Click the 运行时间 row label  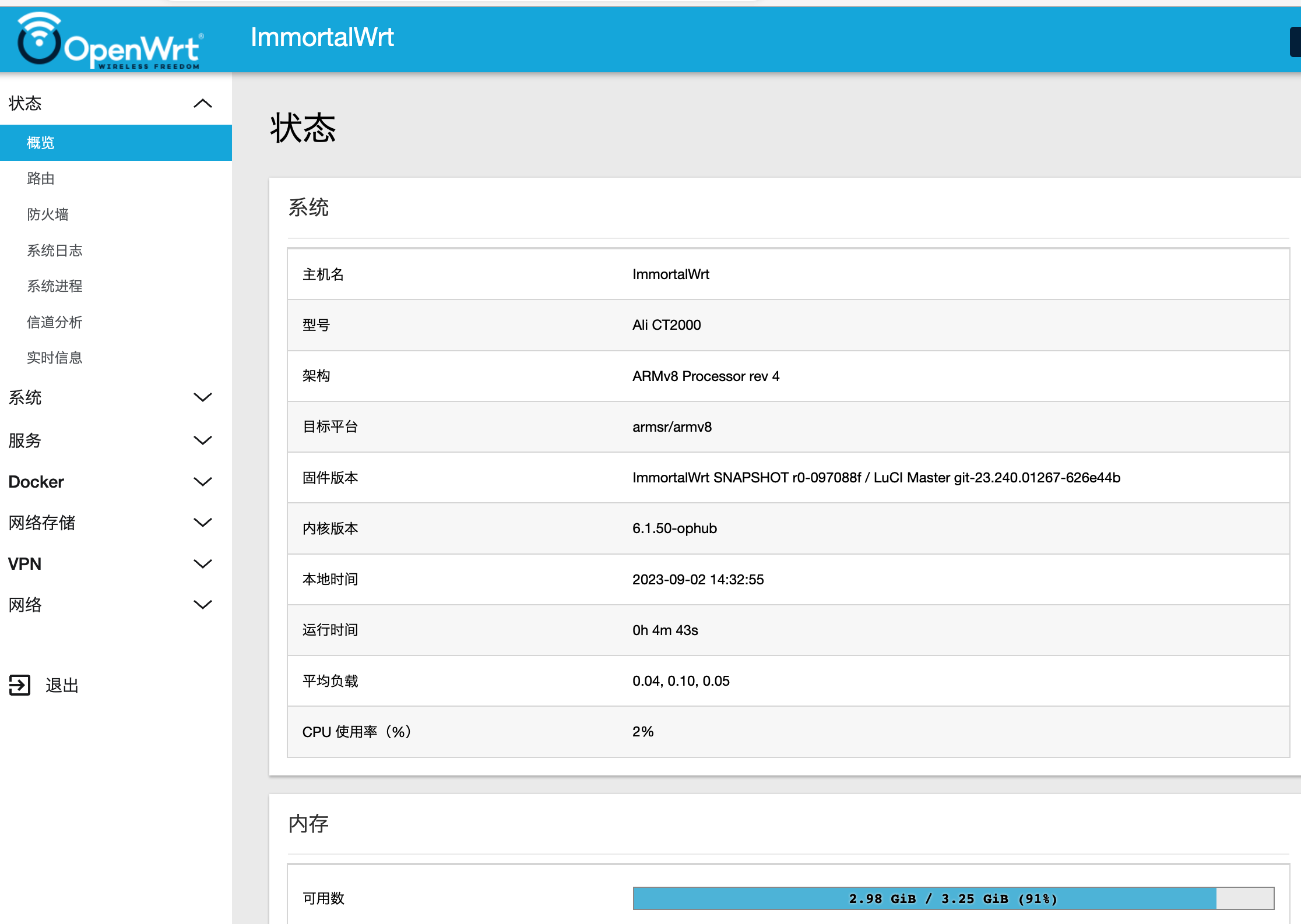coord(330,630)
